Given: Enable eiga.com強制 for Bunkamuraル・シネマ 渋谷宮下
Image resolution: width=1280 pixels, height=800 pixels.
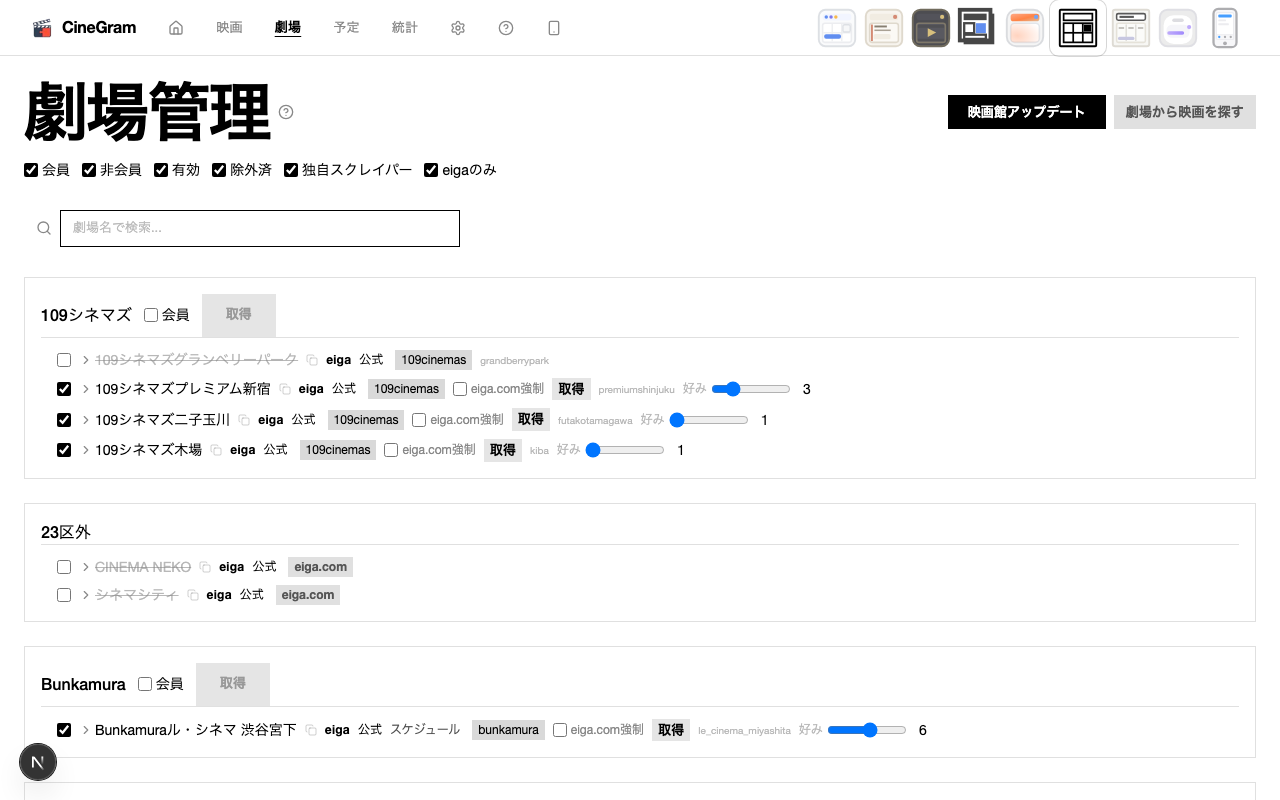Looking at the screenshot, I should pos(559,730).
